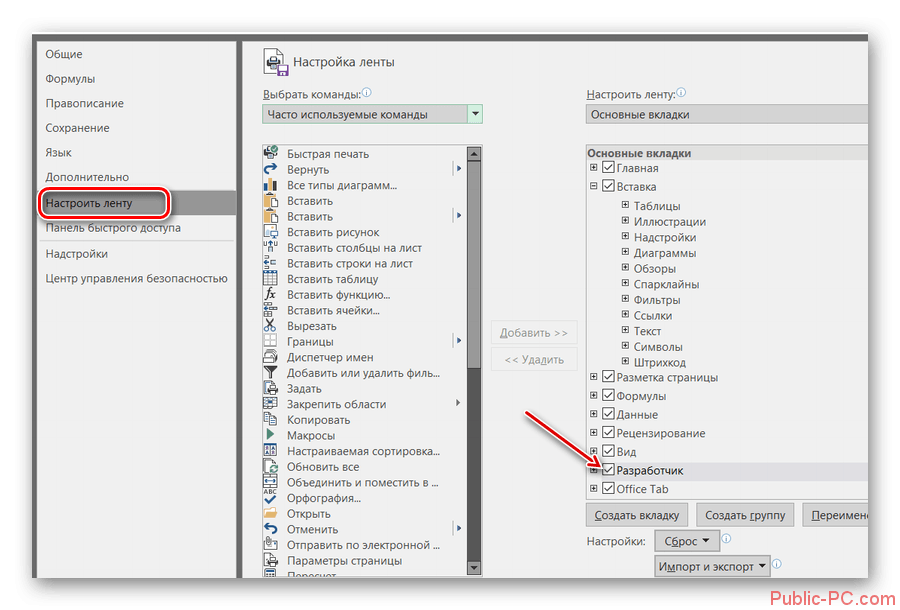The image size is (900, 610).
Task: Click the Macros (Макросы) play icon
Action: (270, 436)
